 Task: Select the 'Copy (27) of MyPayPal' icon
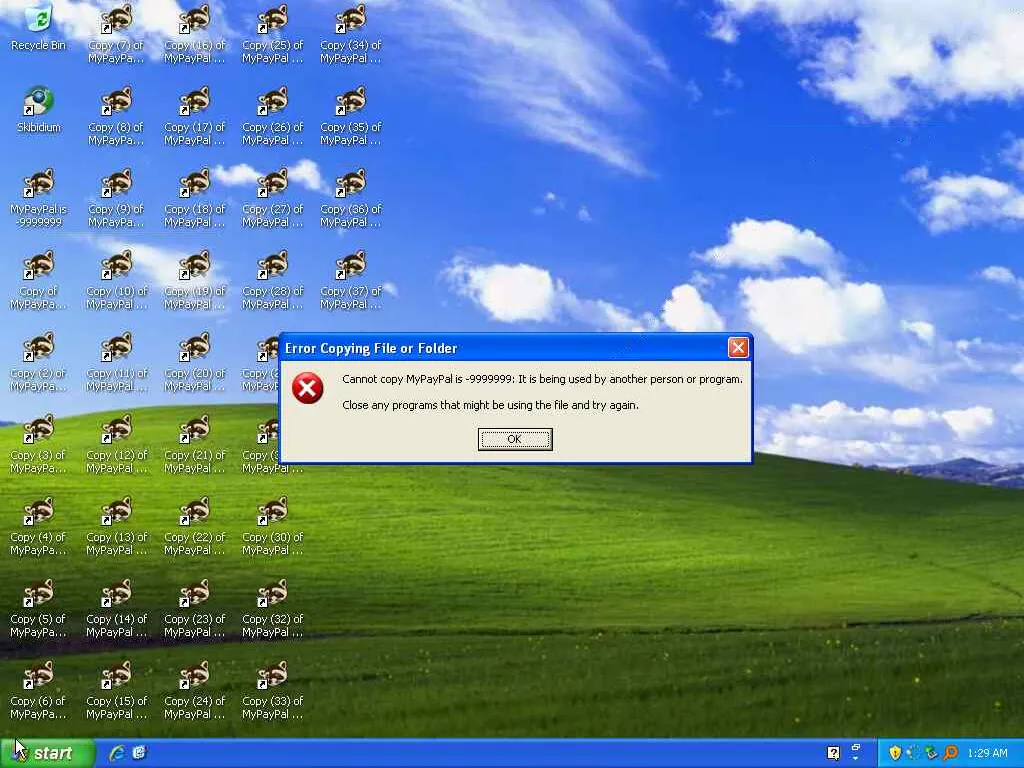tap(272, 199)
